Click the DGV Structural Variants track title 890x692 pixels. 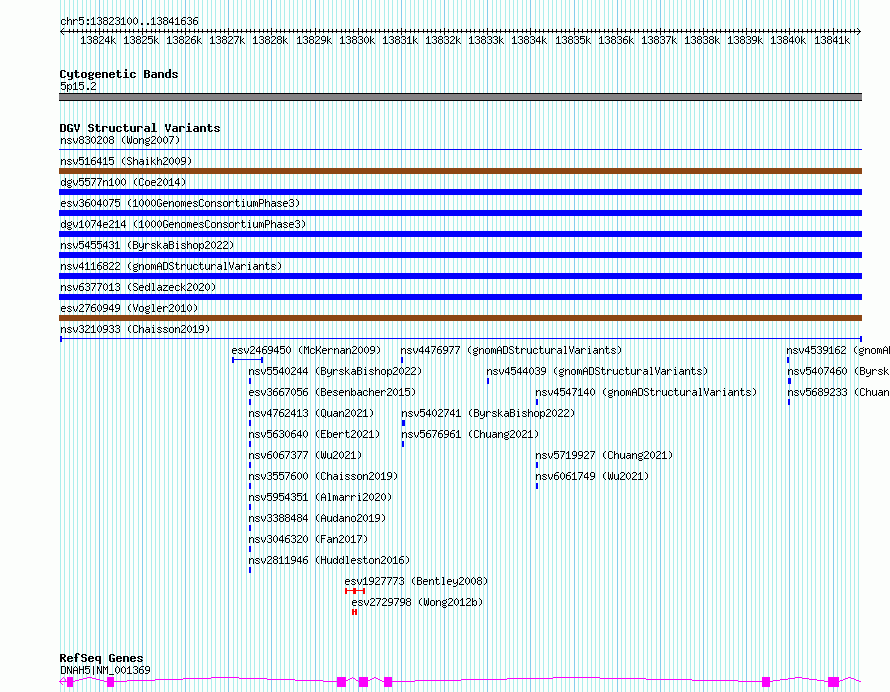140,128
